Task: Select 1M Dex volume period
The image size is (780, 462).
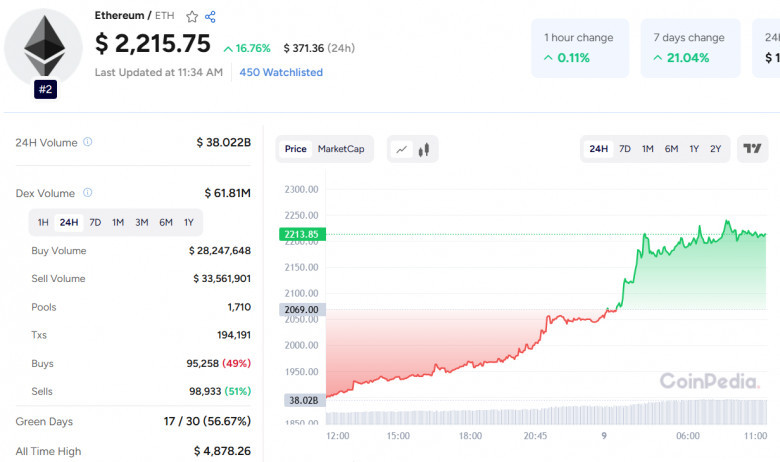Action: tap(118, 222)
